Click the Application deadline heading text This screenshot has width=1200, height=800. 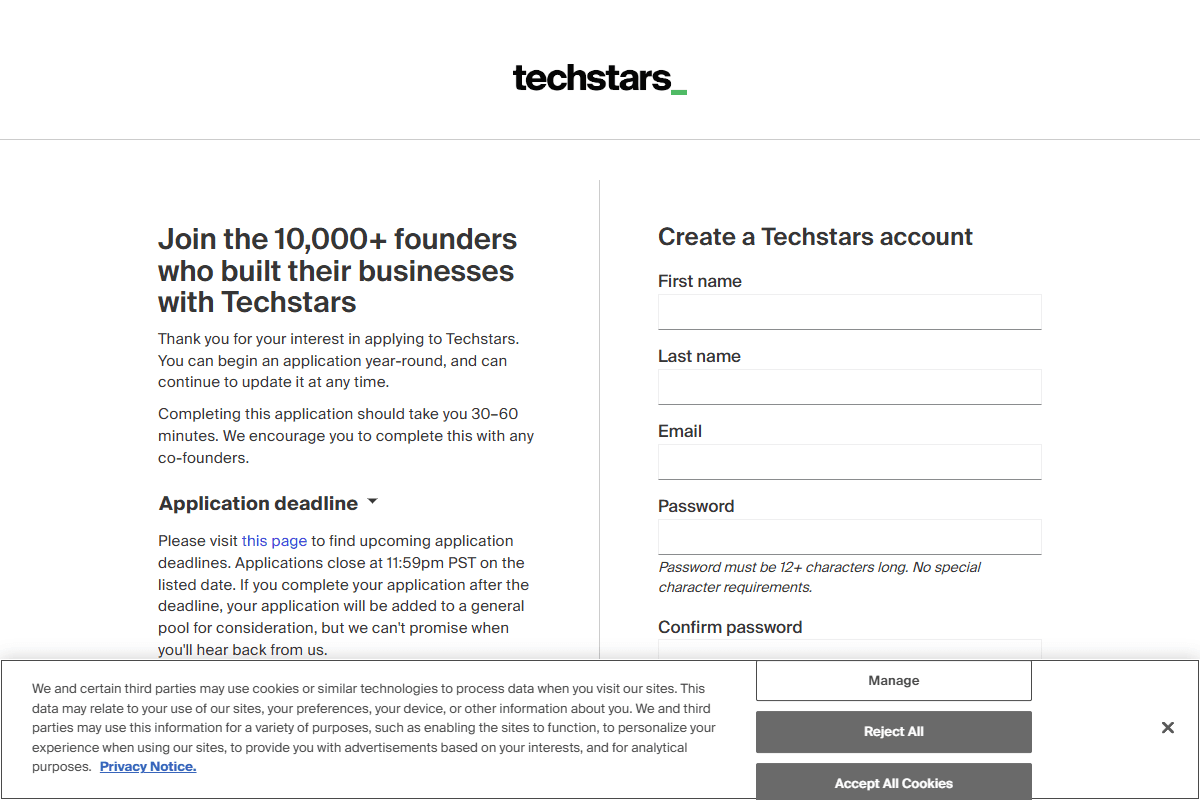click(257, 503)
